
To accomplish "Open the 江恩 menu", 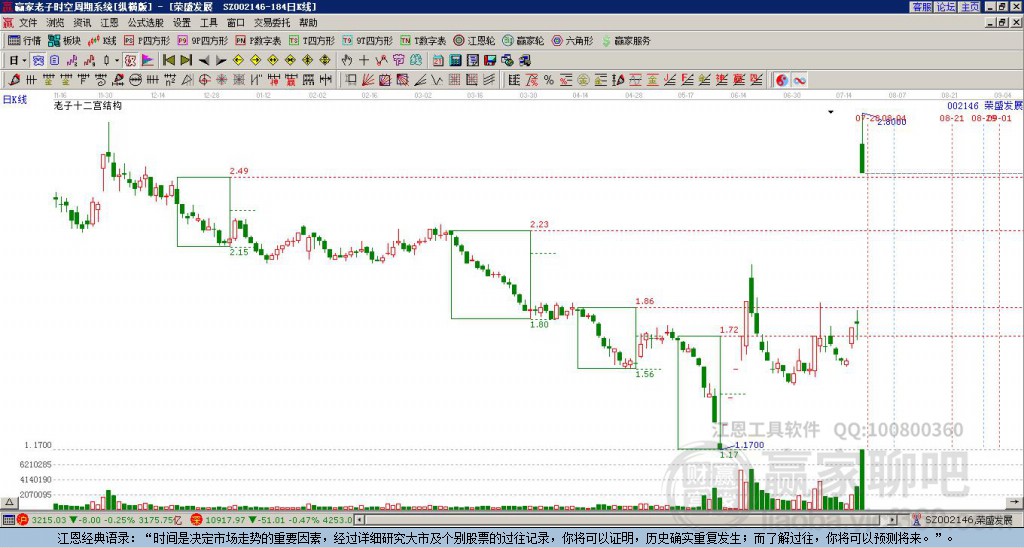I will pyautogui.click(x=109, y=23).
